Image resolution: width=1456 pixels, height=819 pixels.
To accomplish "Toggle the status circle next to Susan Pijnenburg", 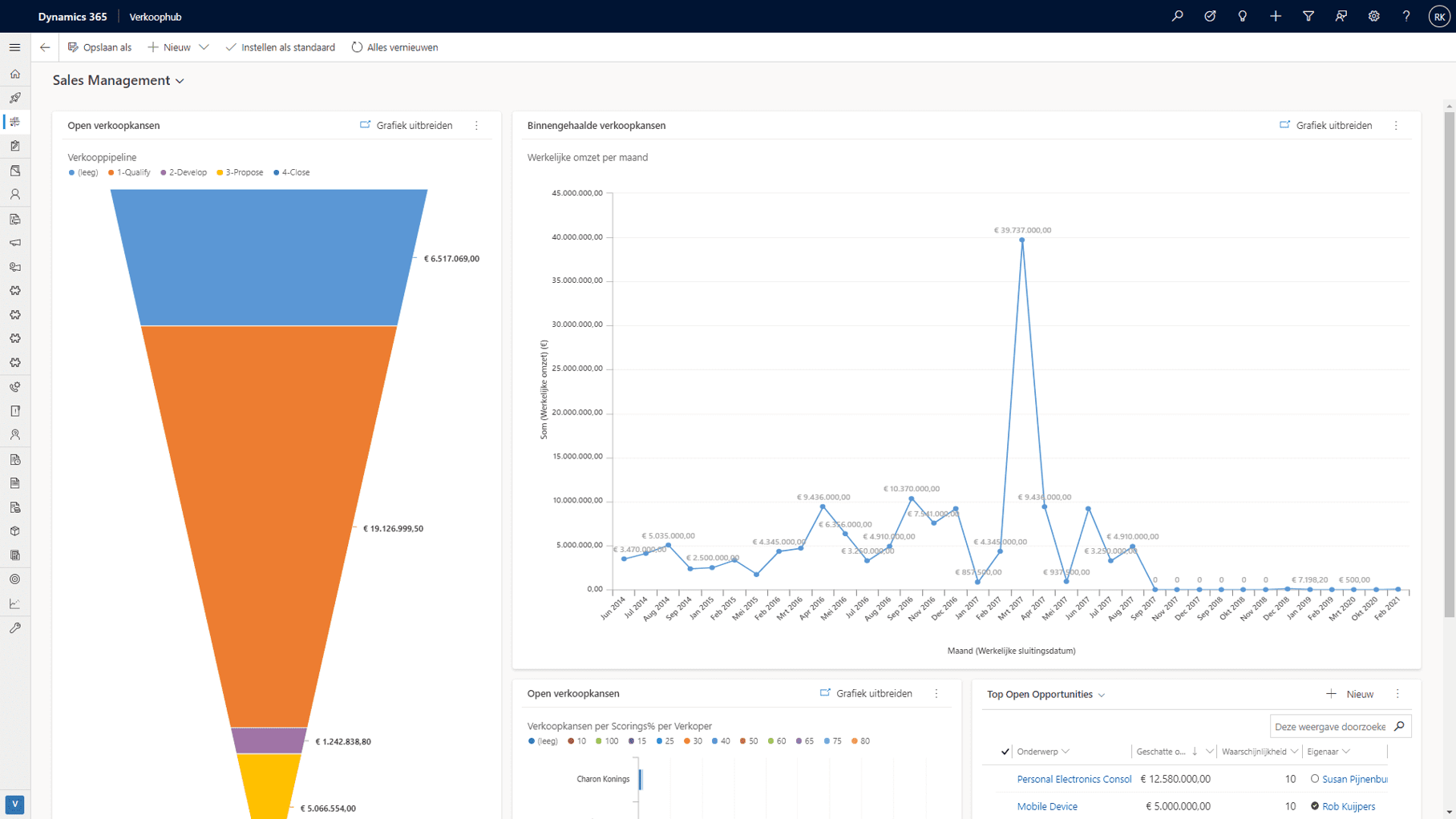I will click(x=1315, y=779).
